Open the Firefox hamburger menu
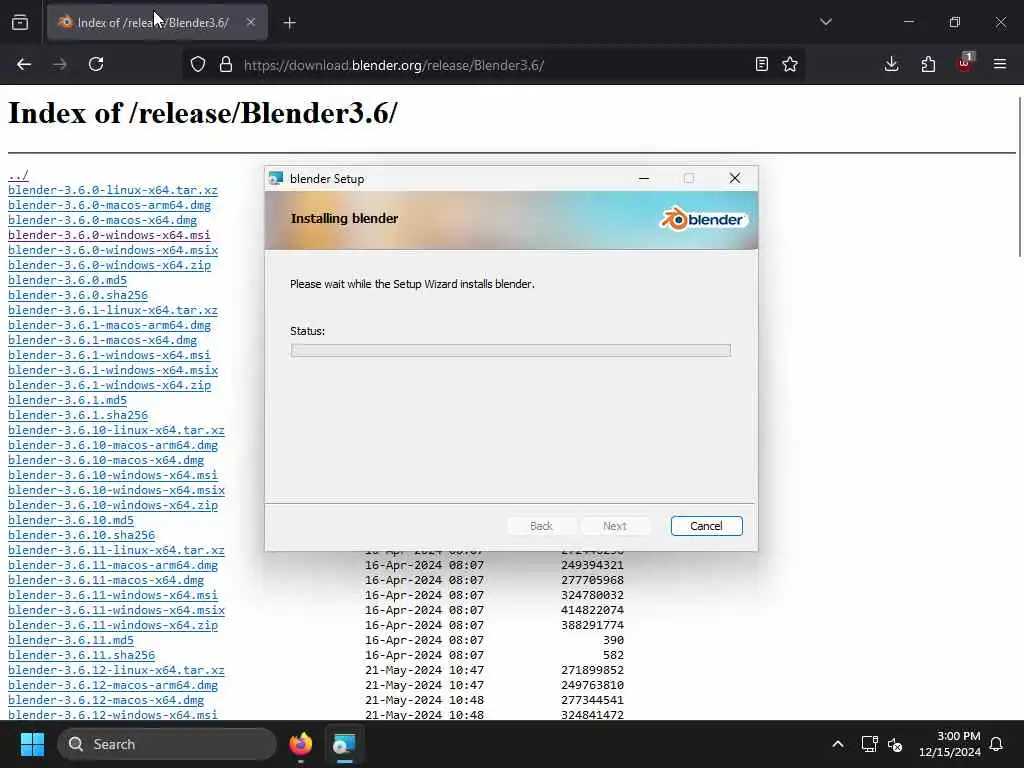 click(x=1000, y=64)
